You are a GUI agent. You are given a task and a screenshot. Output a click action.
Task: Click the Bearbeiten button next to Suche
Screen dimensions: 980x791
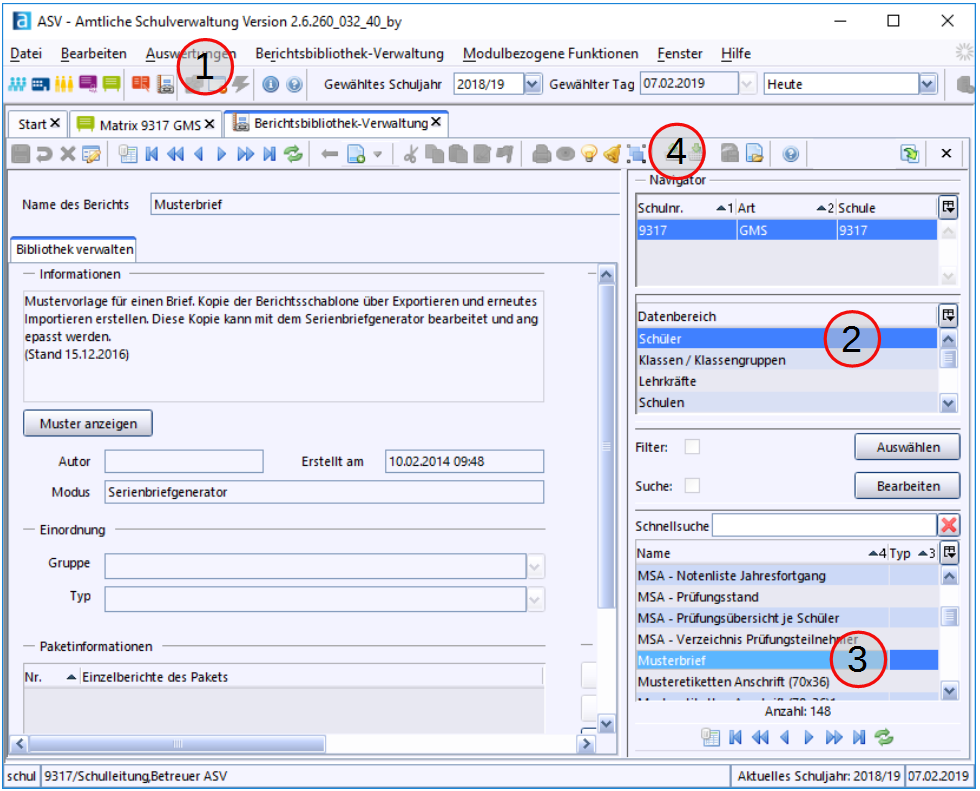pos(908,486)
